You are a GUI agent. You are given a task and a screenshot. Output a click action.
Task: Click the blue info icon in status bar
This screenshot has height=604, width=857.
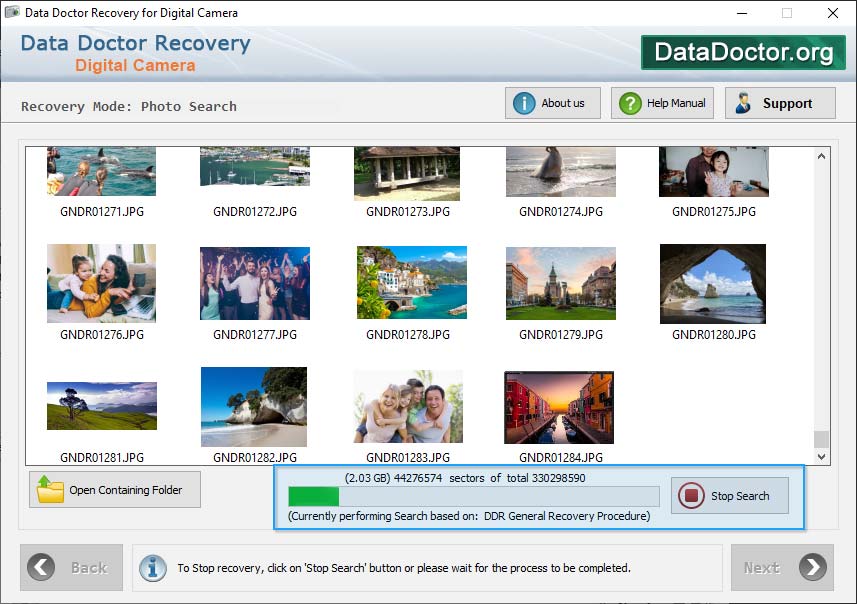tap(153, 567)
